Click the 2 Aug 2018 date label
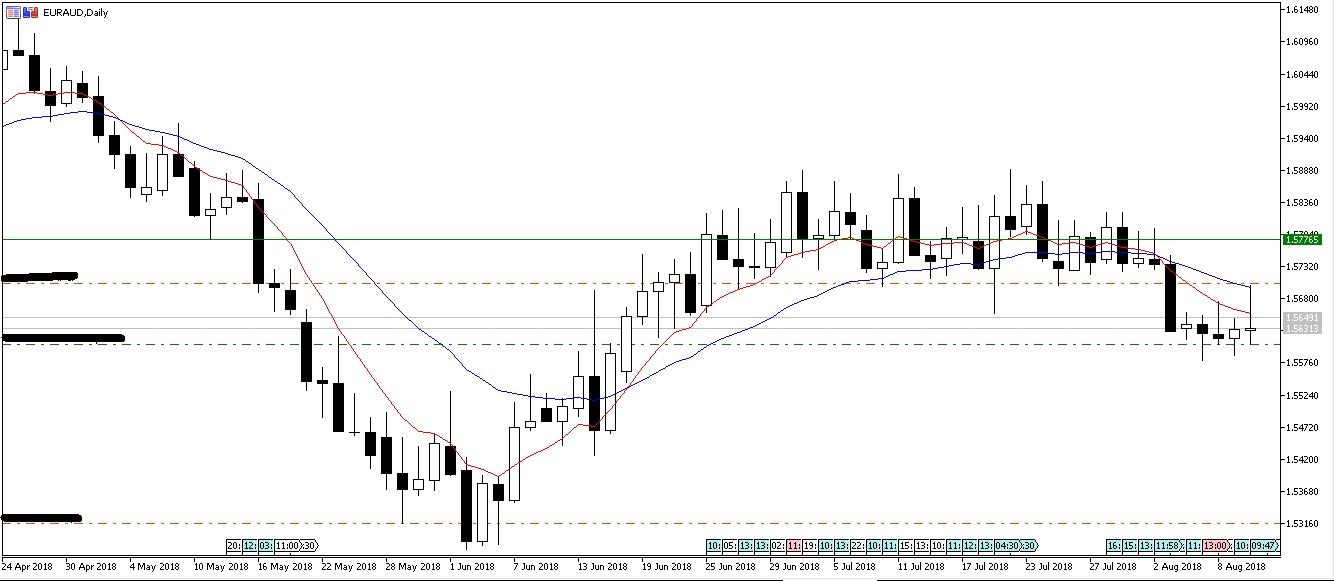The image size is (1334, 581). 1179,566
